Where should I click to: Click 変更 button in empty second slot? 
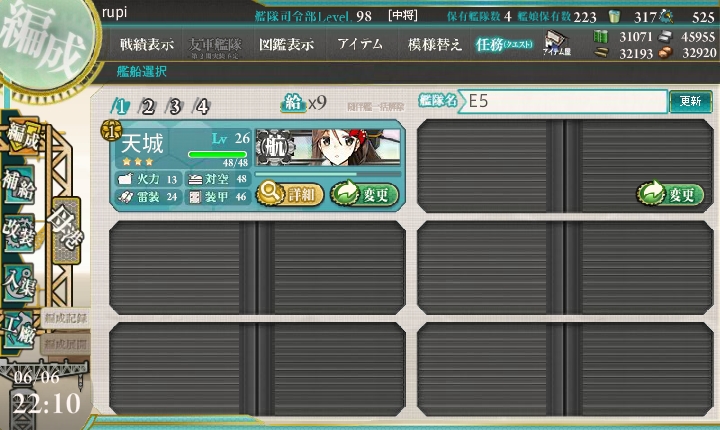pyautogui.click(x=670, y=194)
